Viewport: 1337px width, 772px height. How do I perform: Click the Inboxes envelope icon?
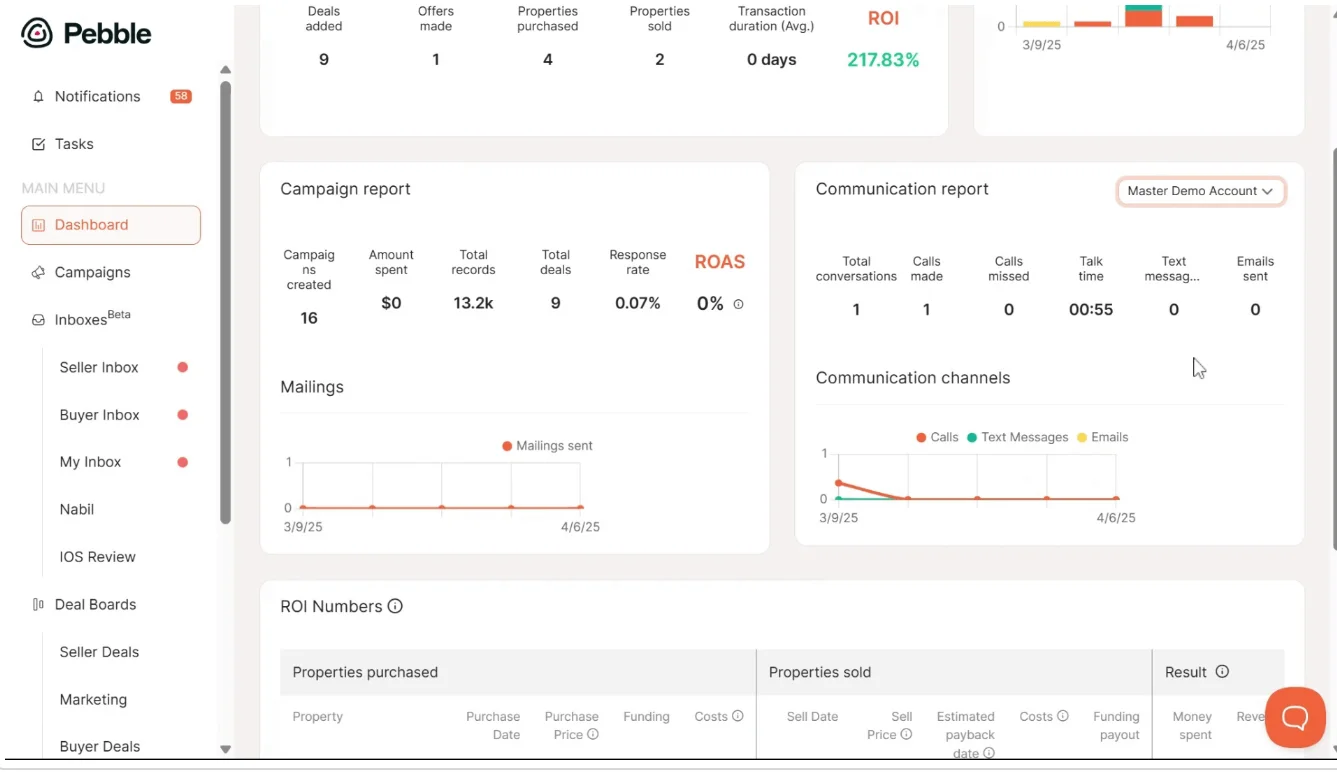click(38, 320)
